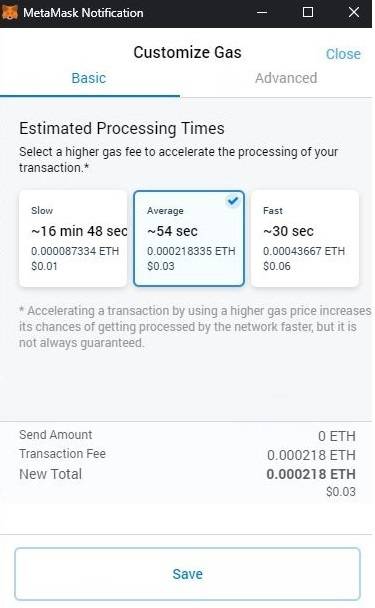Image resolution: width=375 pixels, height=608 pixels.
Task: Click the New Total 0.000218 ETH value
Action: point(311,474)
